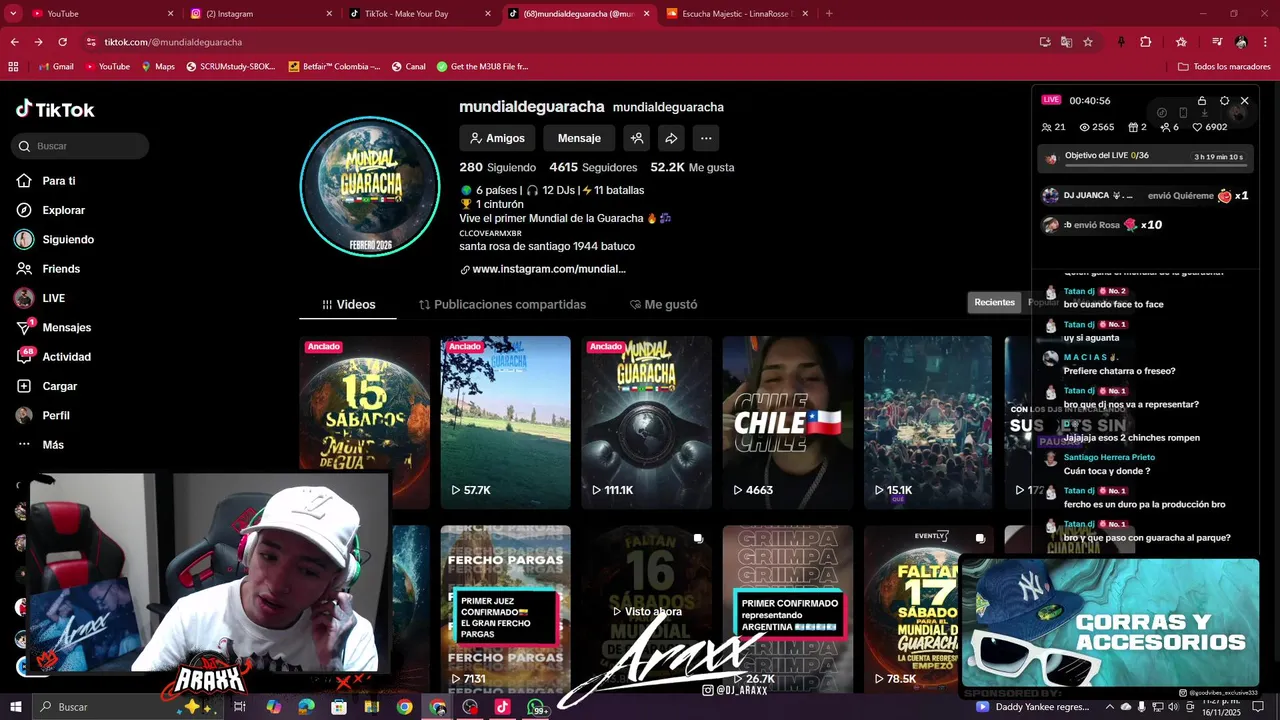Open the CHILE video thumbnail
Viewport: 1280px width, 720px height.
pos(788,422)
